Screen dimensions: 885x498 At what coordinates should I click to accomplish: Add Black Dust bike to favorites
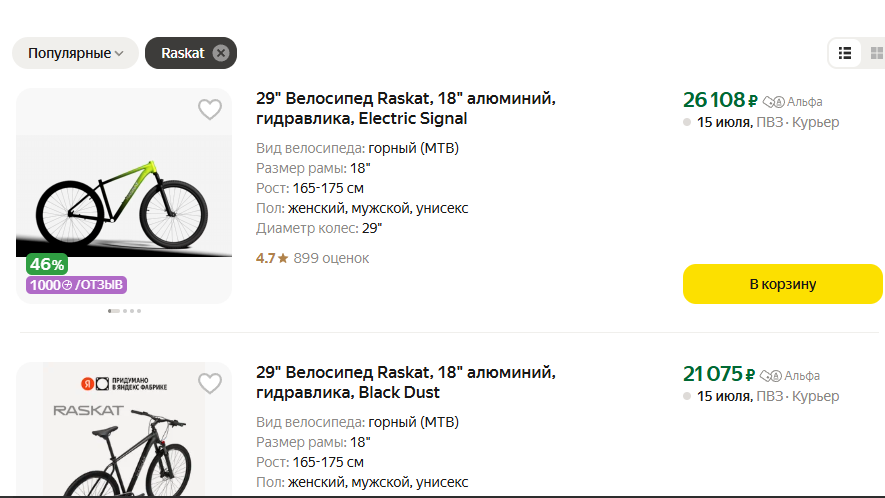coord(209,384)
